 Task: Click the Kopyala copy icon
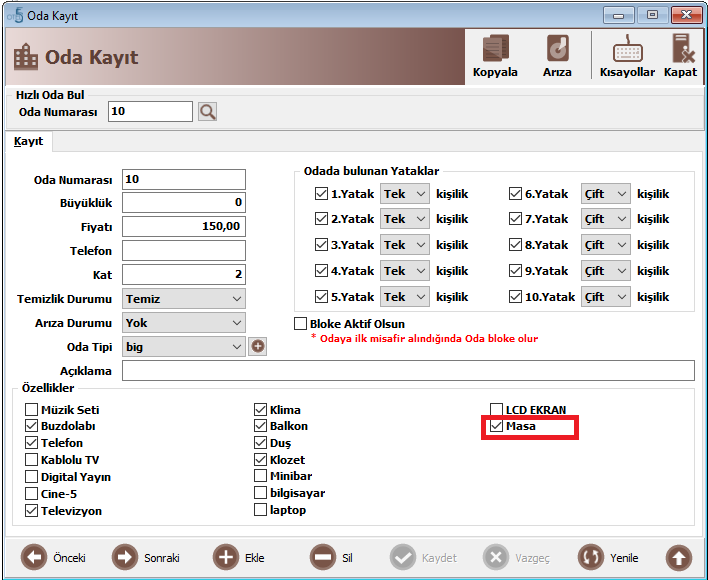coord(495,48)
